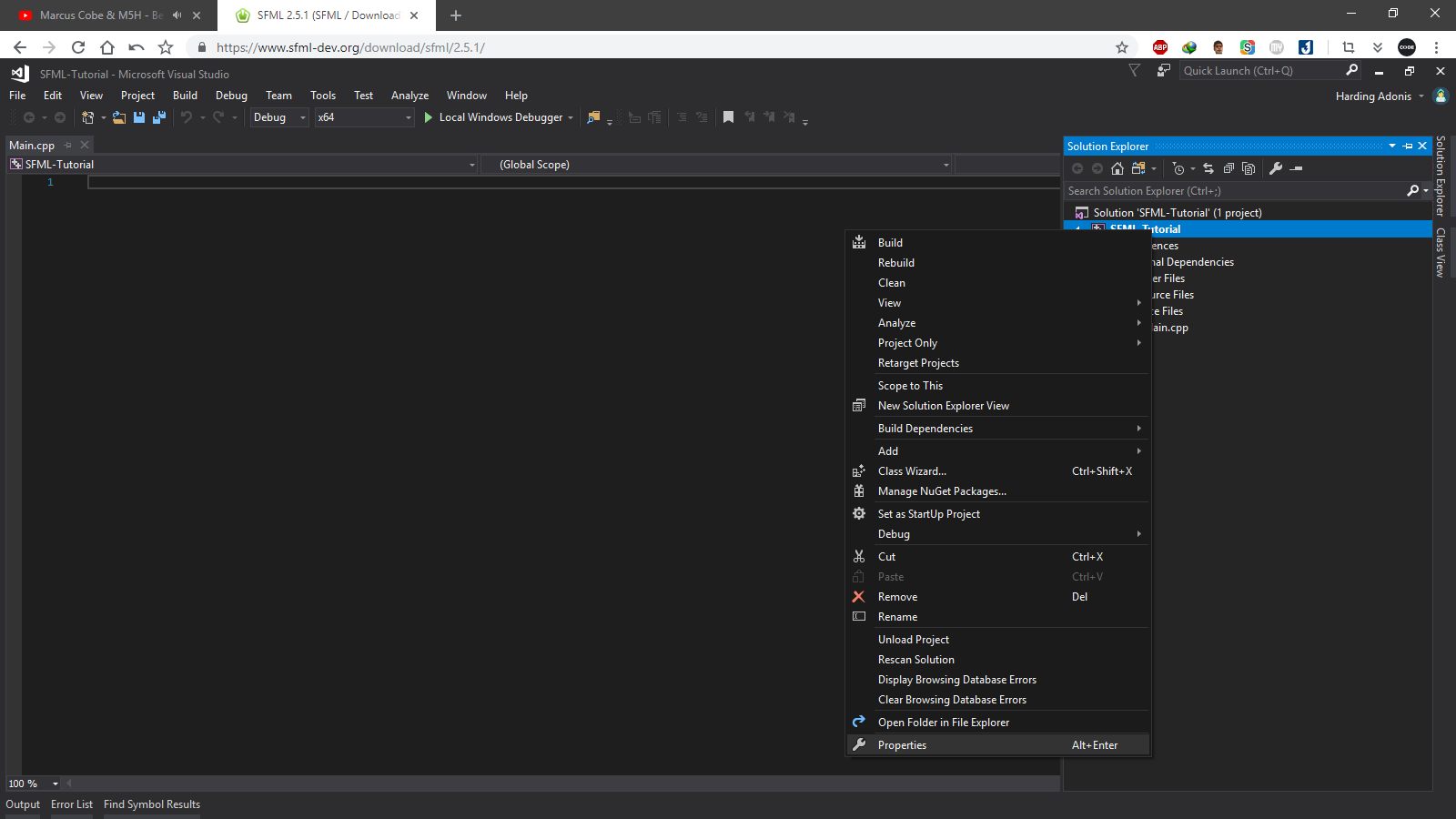
Task: Click the notifications flag icon in title bar
Action: point(1134,71)
